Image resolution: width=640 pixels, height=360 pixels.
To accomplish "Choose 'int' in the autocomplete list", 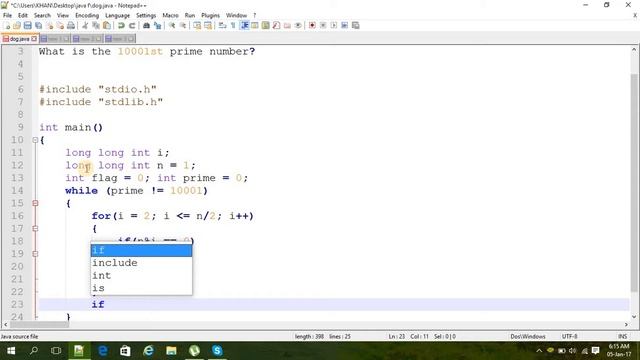I will tap(141, 276).
